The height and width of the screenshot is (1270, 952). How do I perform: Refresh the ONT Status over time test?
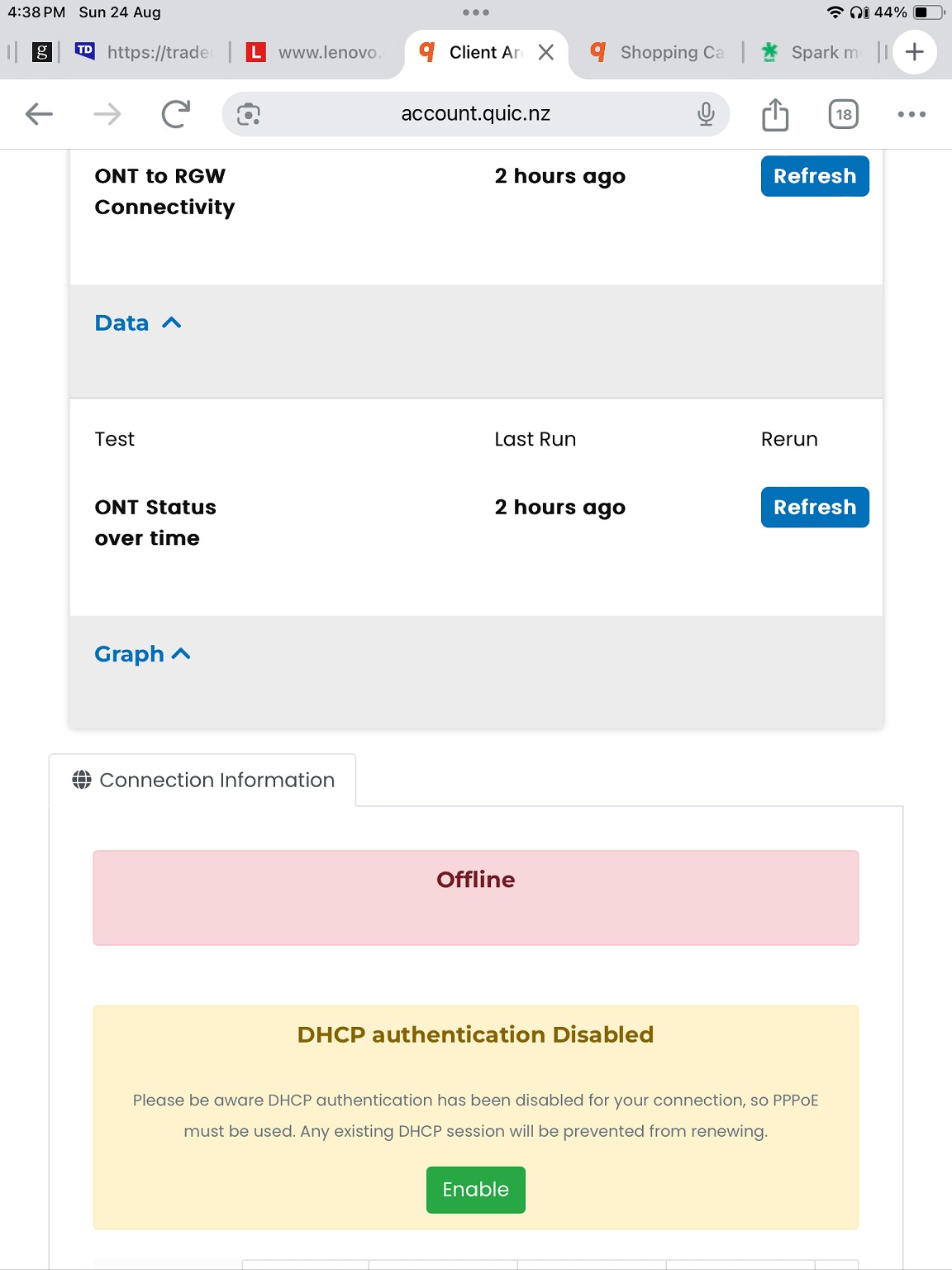814,507
